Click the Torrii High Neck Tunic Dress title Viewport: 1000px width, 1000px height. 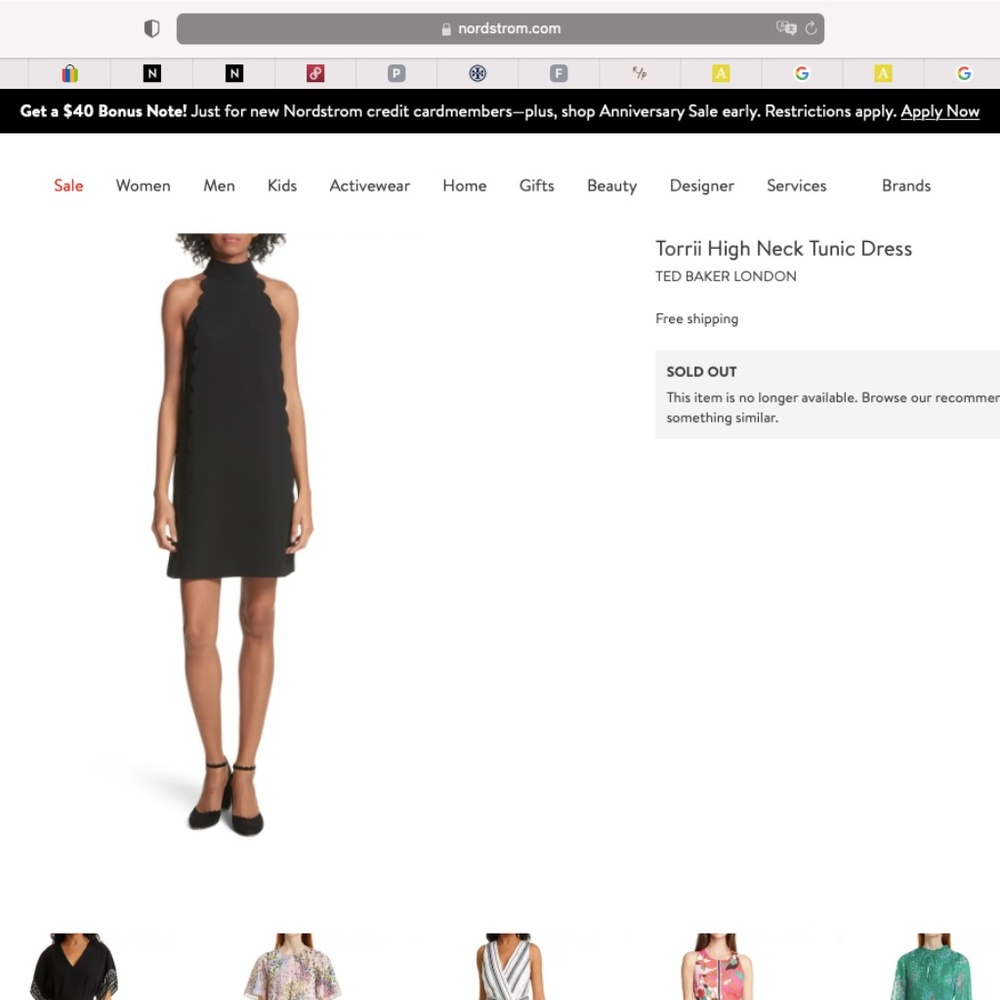783,248
